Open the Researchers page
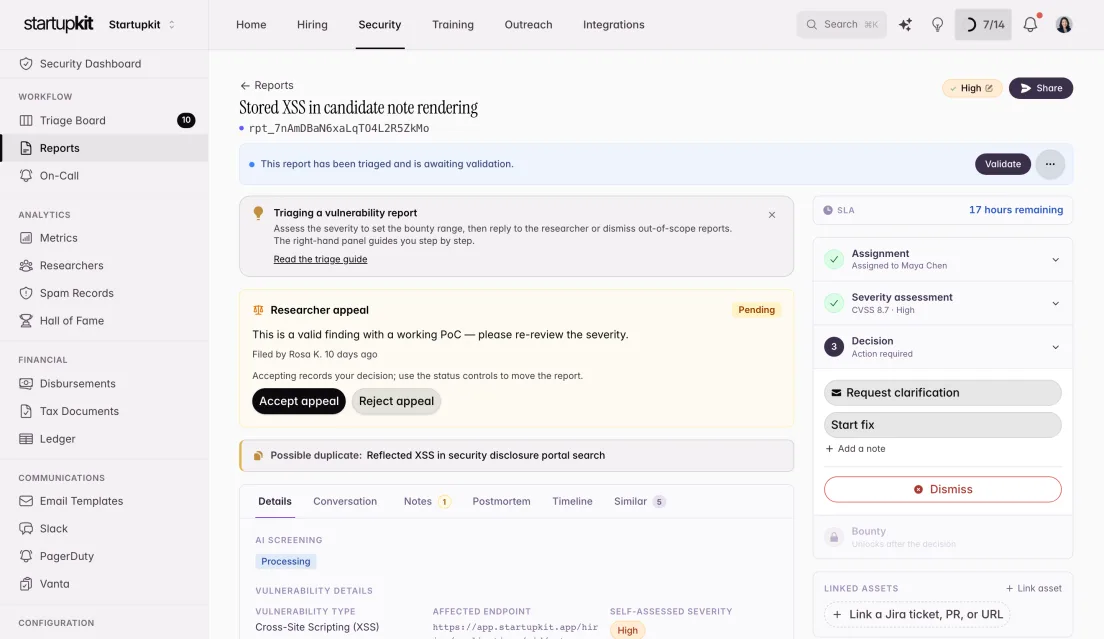 pos(104,265)
